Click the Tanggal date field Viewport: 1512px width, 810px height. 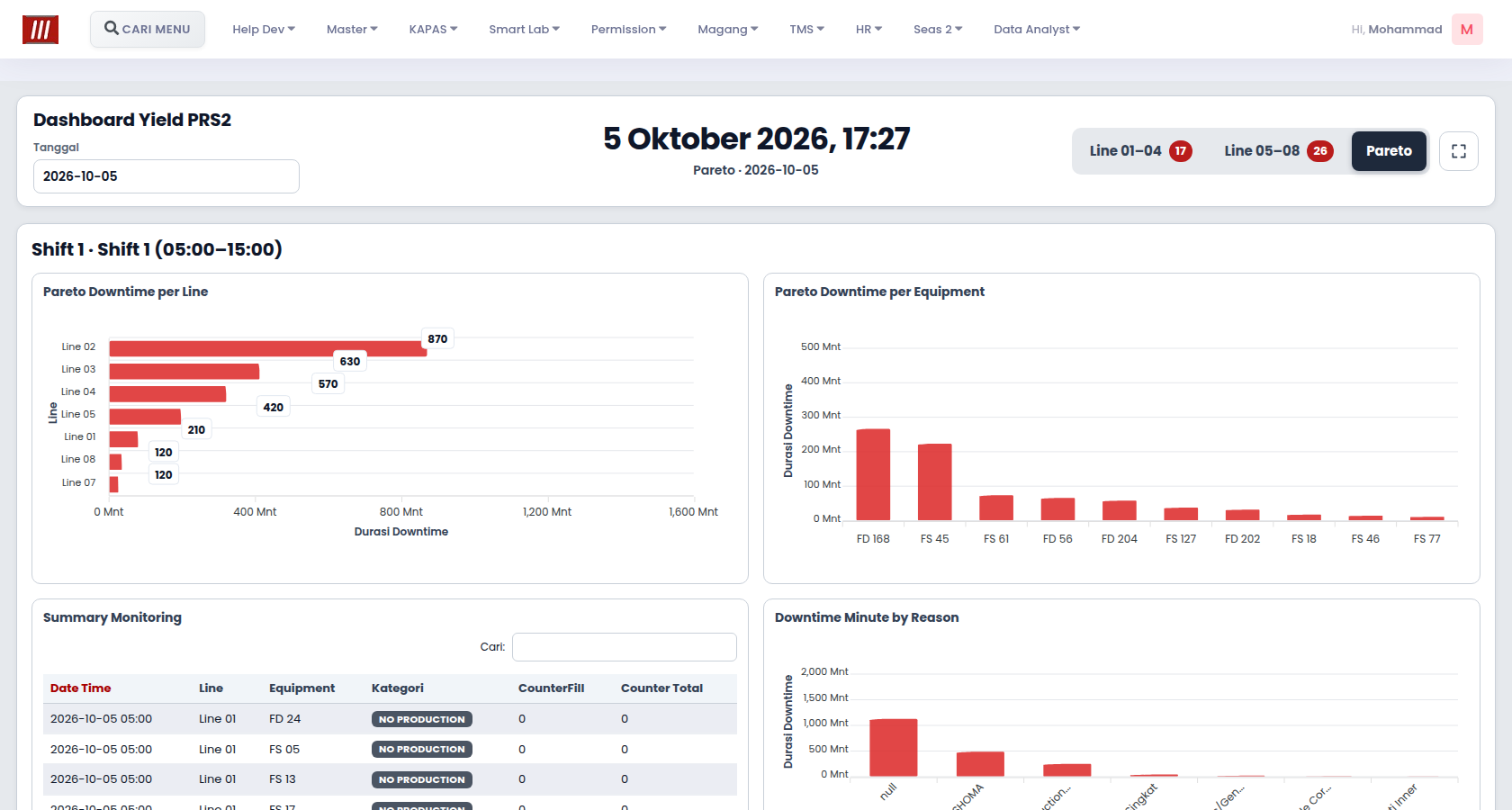[166, 176]
